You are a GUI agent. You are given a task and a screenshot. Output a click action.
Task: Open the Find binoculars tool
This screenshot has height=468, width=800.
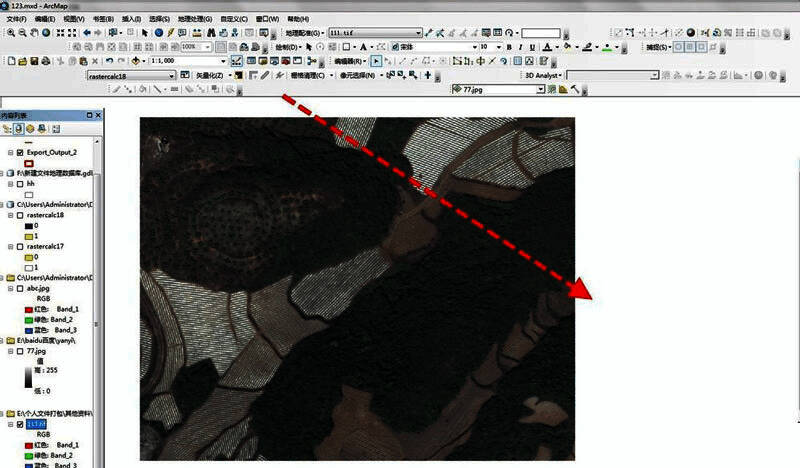tap(209, 33)
